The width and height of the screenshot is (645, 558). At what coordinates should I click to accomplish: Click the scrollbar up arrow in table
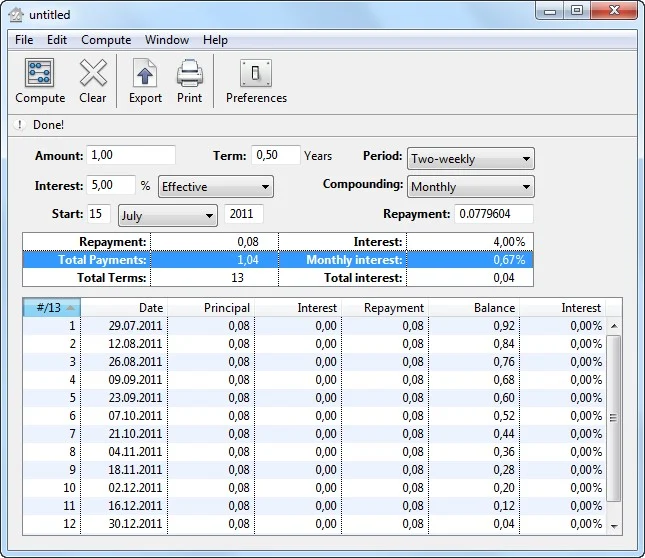click(614, 326)
